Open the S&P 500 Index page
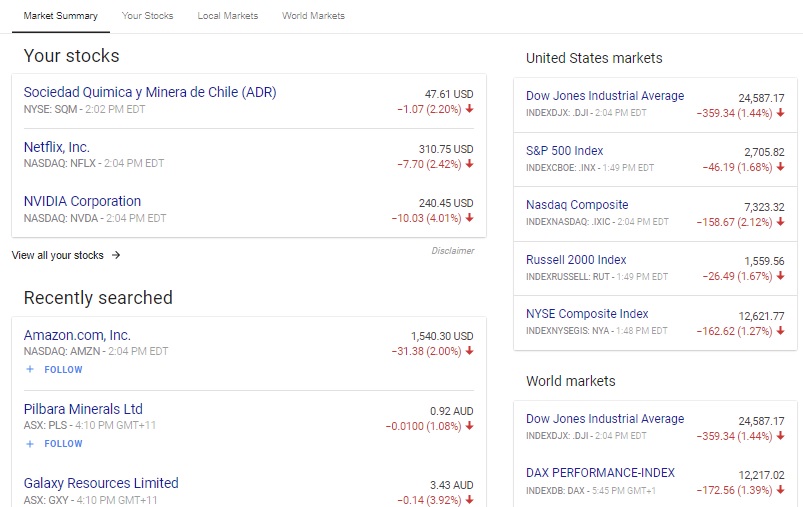This screenshot has height=507, width=803. pyautogui.click(x=564, y=151)
